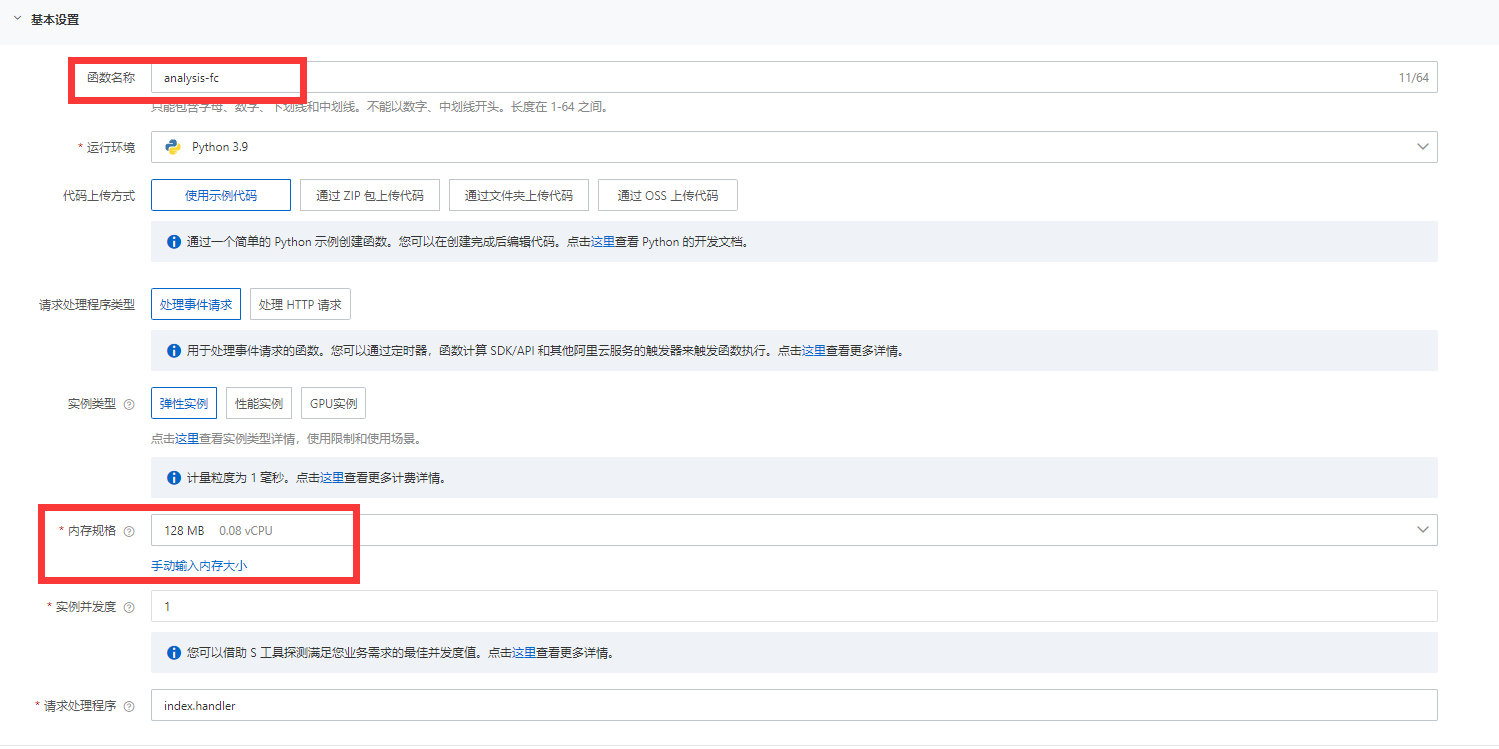Click help icon next to 内存规格
1499x749 pixels.
(x=128, y=531)
